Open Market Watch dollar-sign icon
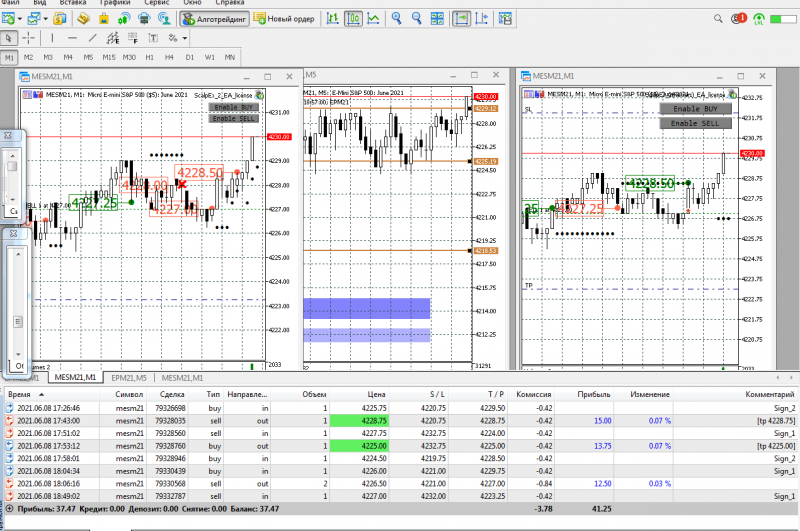The height and width of the screenshot is (531, 800). click(x=60, y=19)
